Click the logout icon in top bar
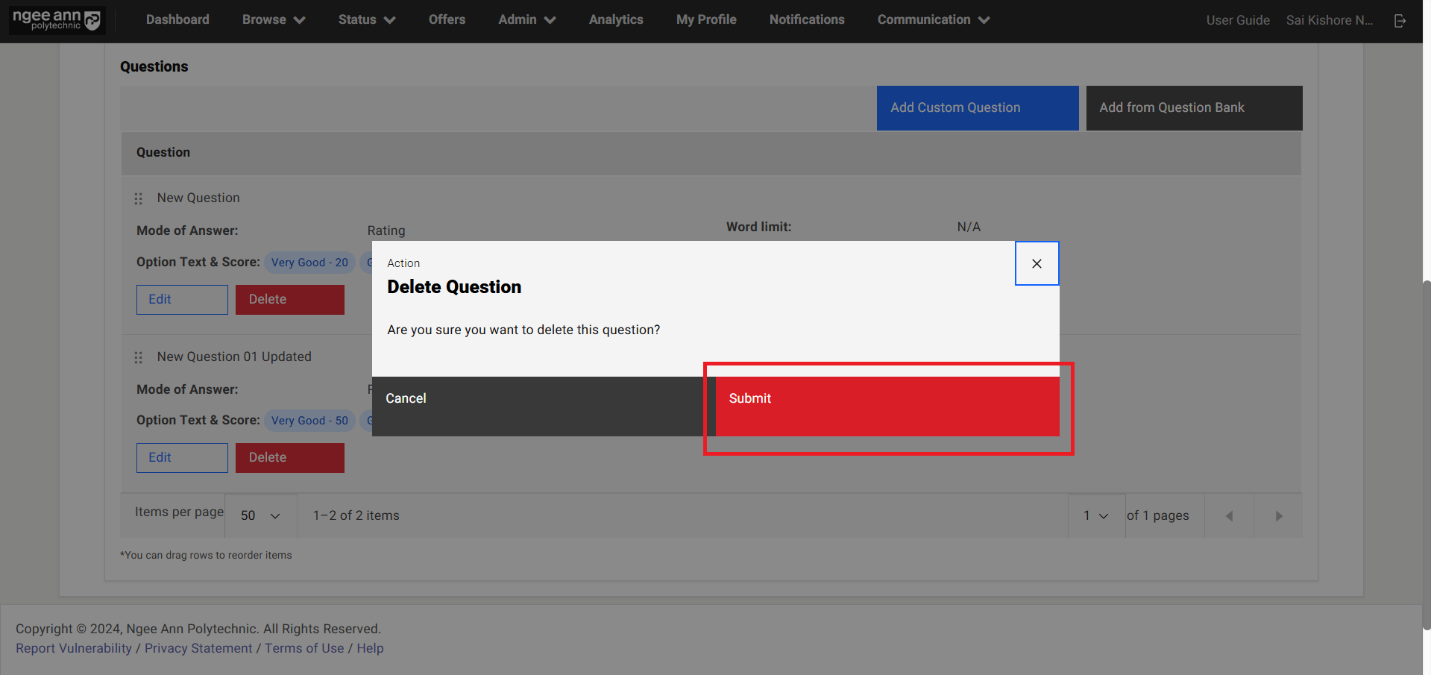This screenshot has width=1431, height=675. pyautogui.click(x=1400, y=20)
